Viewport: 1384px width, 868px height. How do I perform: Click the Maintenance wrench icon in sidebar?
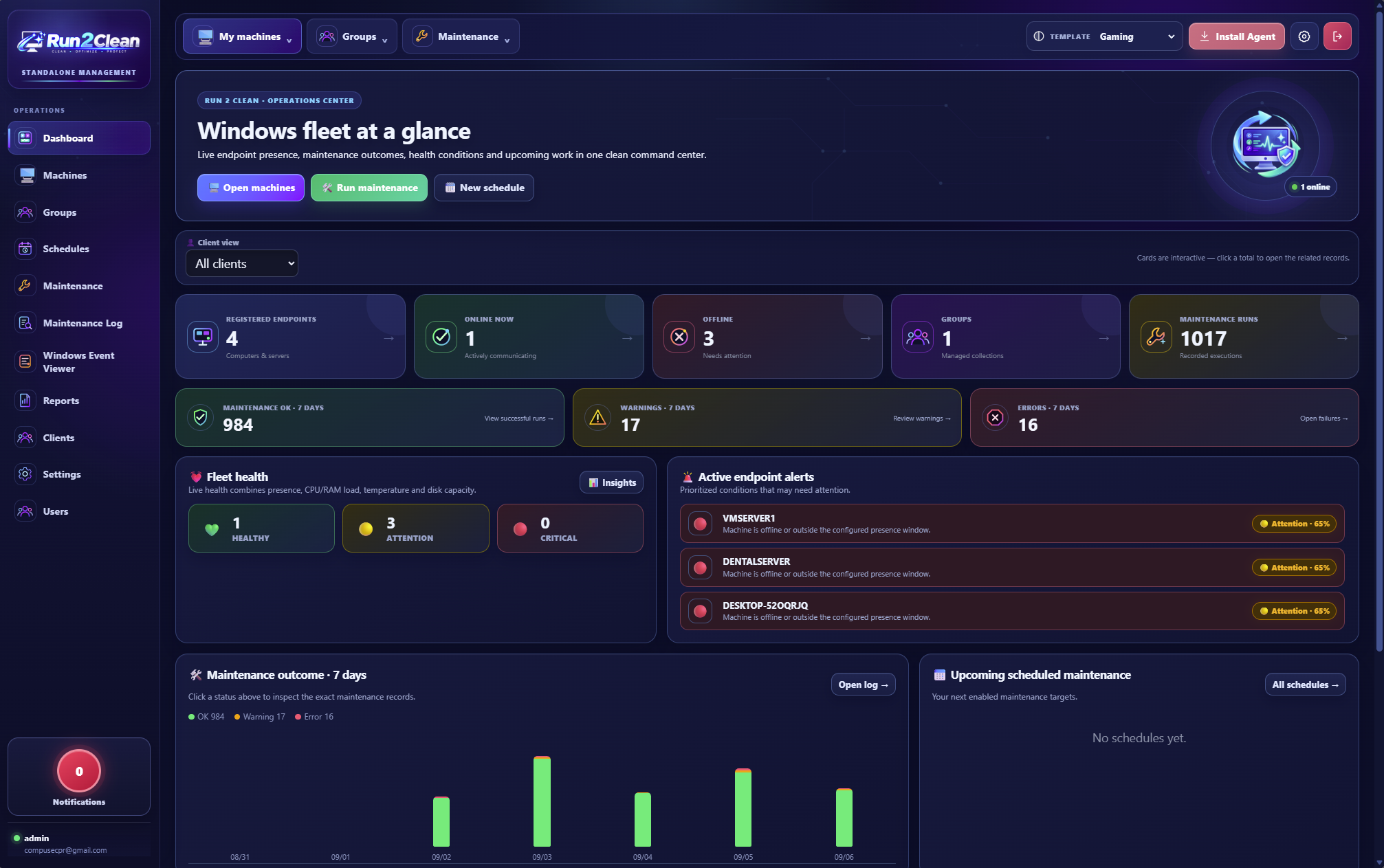[25, 286]
